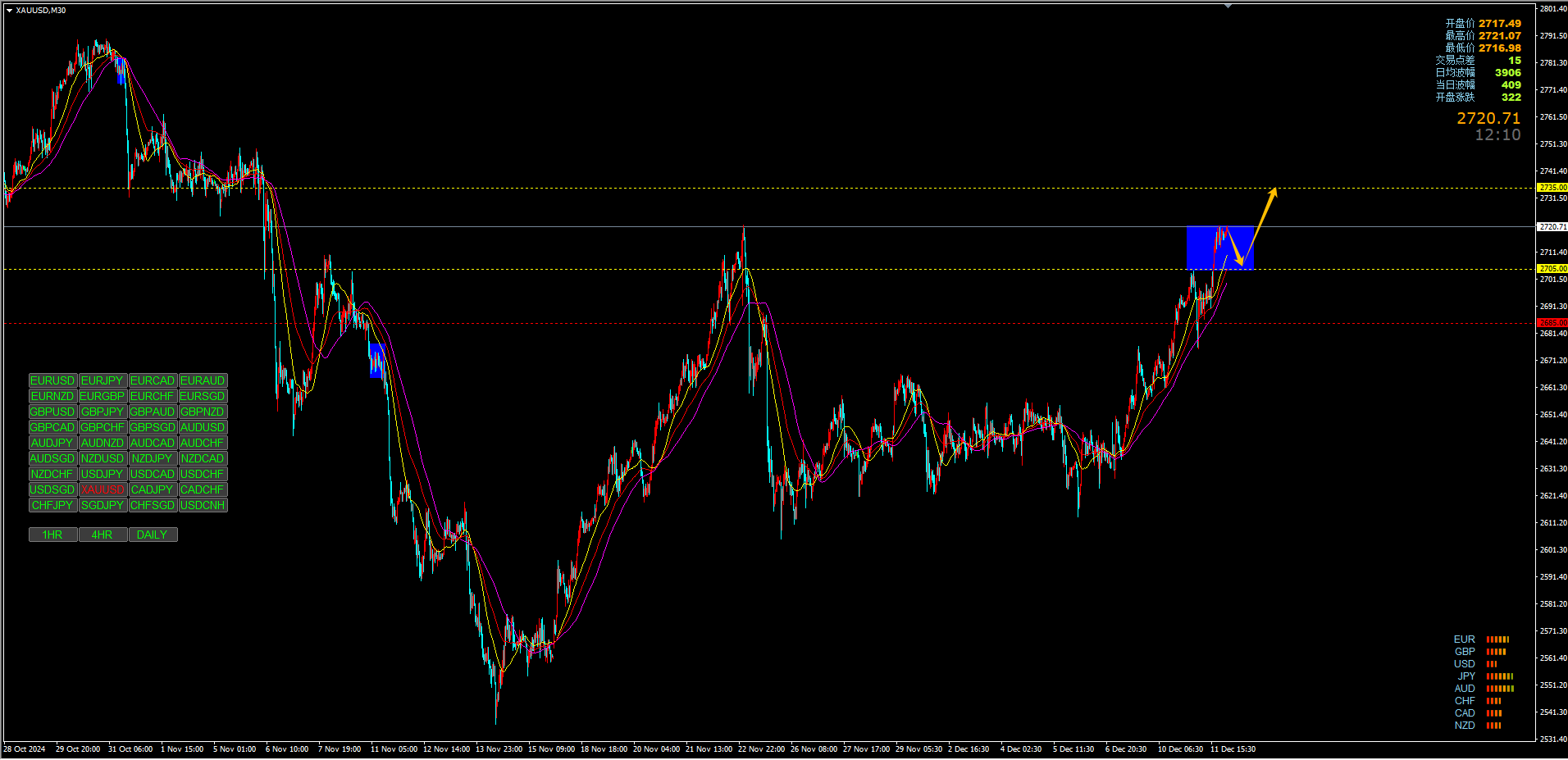This screenshot has width=1568, height=760.
Task: Click the 12:10 countdown timer text
Action: [1497, 135]
